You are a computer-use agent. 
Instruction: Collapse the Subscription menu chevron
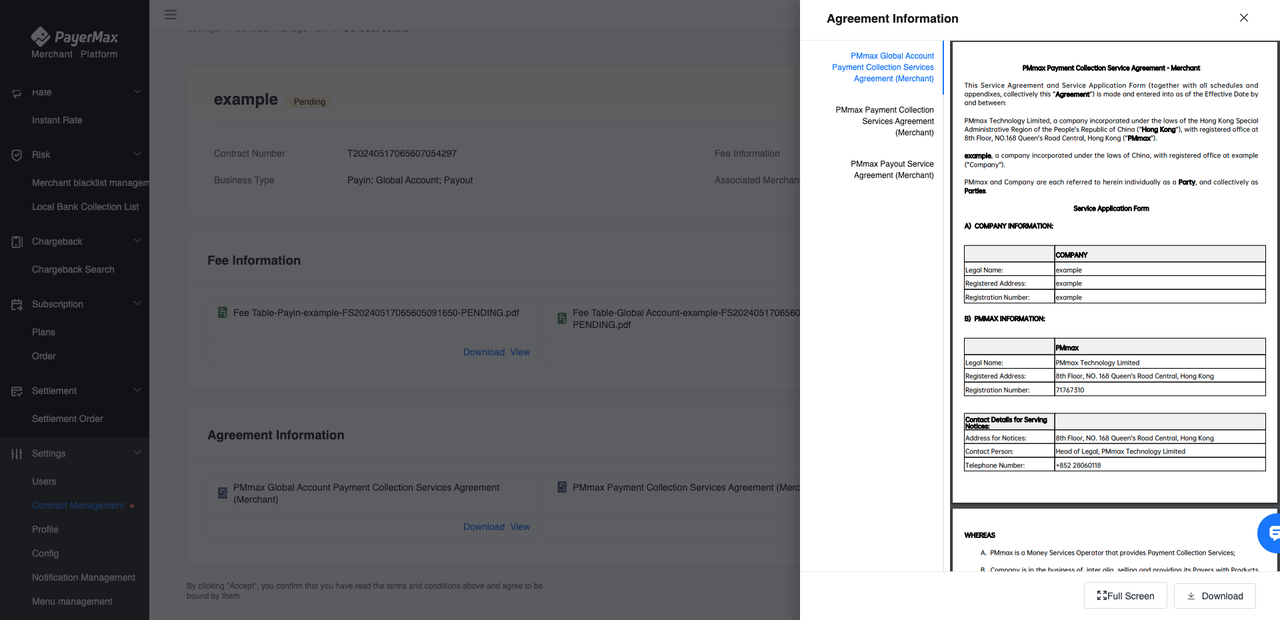point(137,304)
